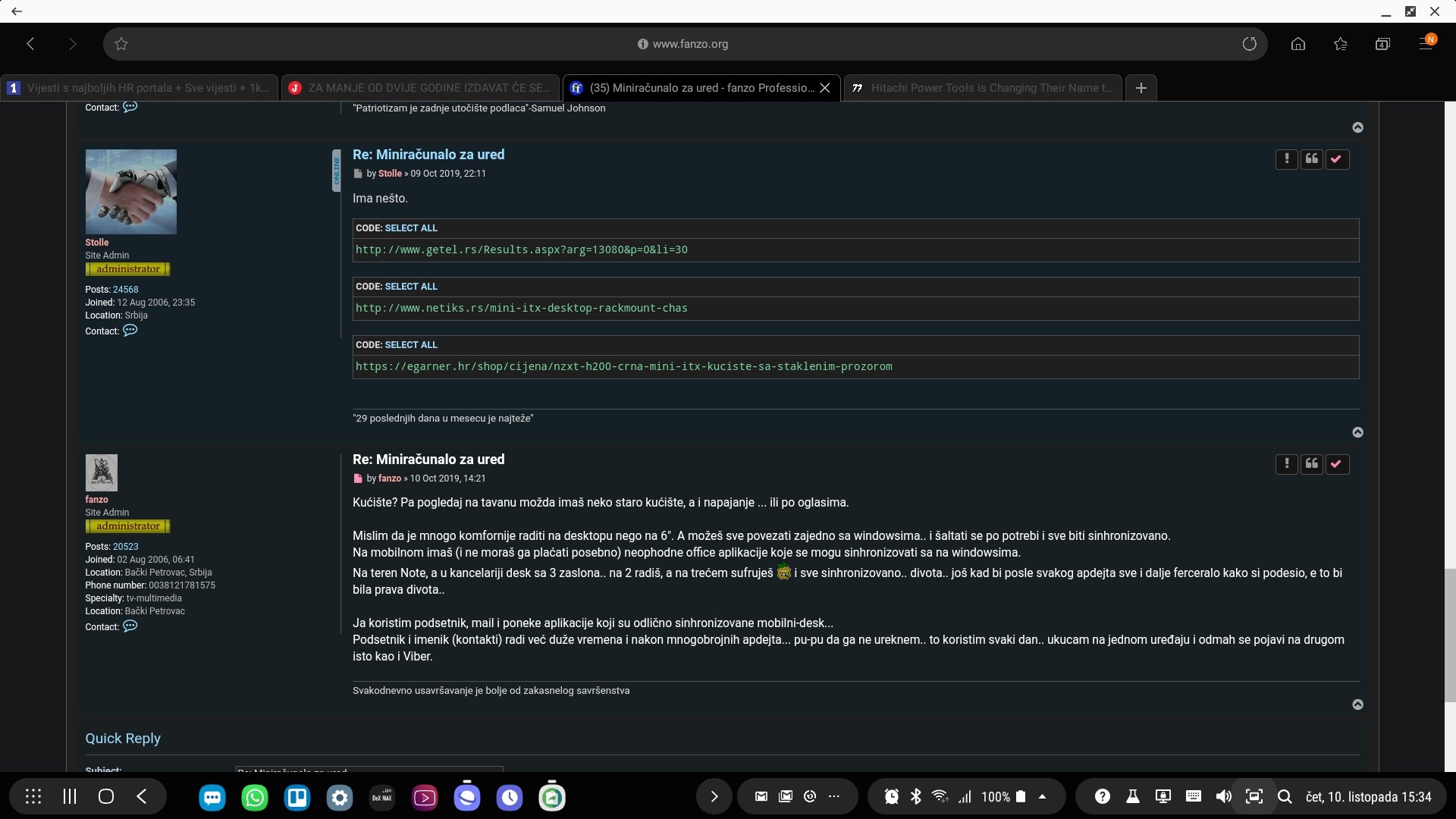Open the tab manager icon in the browser toolbar

click(x=1382, y=44)
